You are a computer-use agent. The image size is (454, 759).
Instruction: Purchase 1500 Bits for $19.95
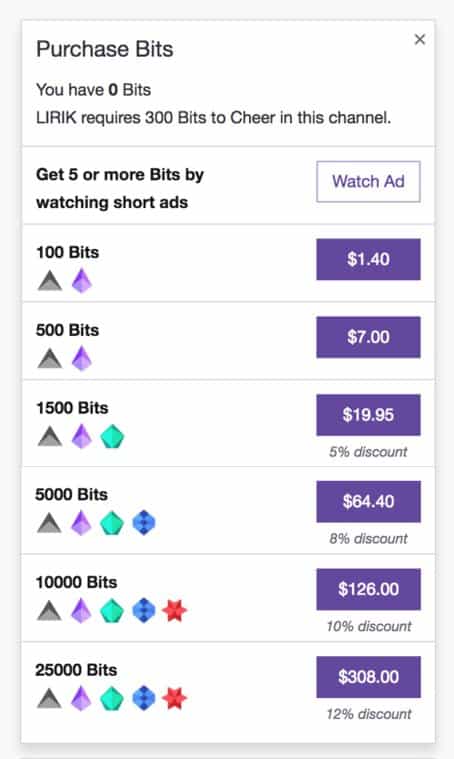pyautogui.click(x=368, y=415)
